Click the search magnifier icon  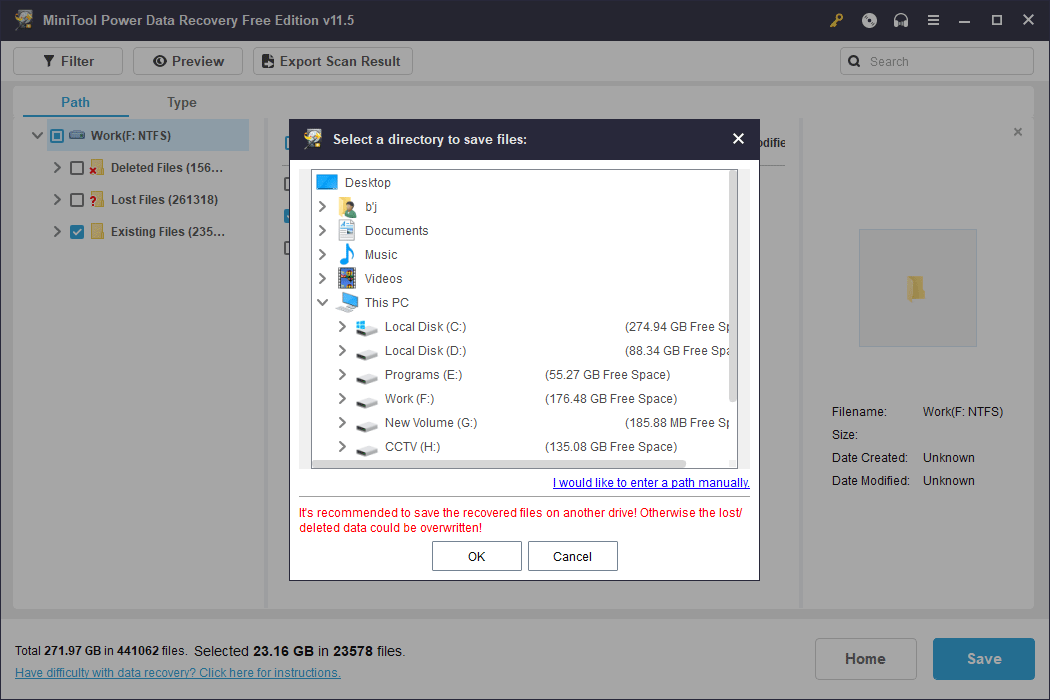[854, 61]
